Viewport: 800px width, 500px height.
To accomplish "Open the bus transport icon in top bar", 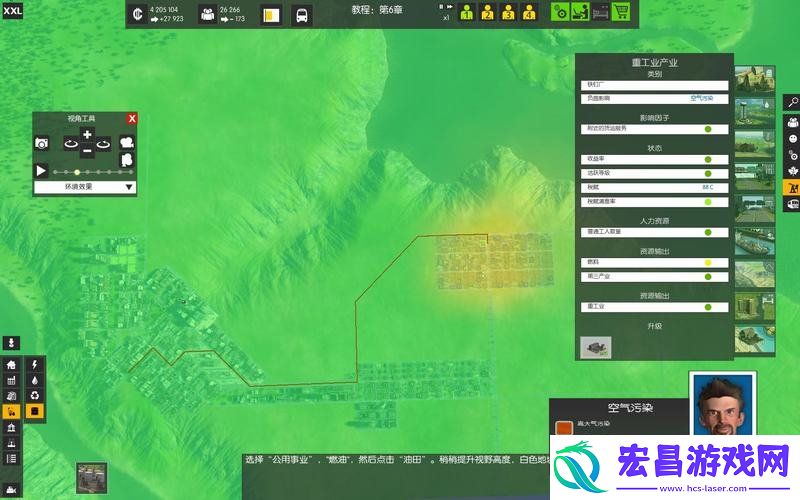I will tap(302, 15).
